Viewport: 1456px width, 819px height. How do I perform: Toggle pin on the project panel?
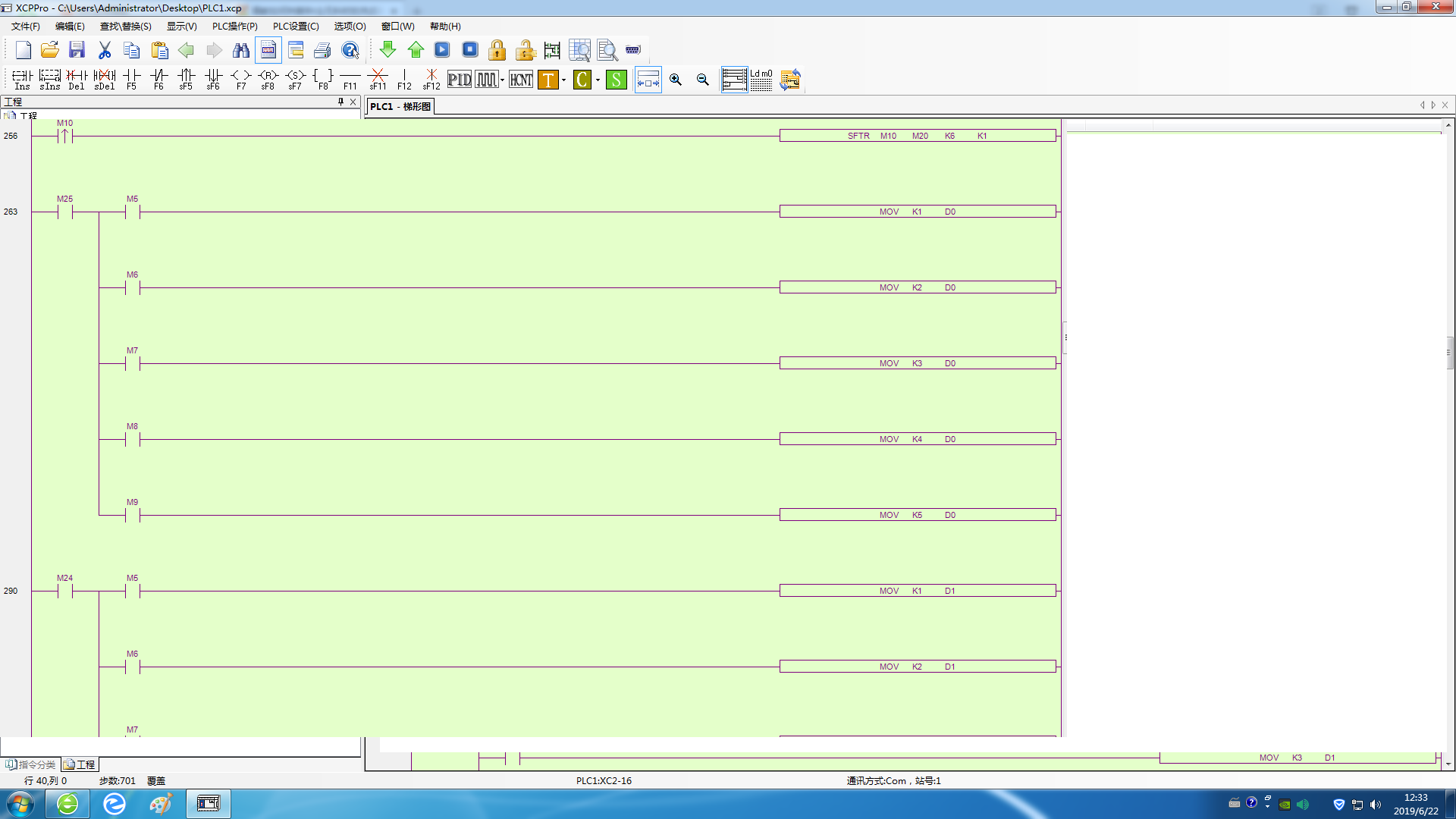[x=340, y=102]
